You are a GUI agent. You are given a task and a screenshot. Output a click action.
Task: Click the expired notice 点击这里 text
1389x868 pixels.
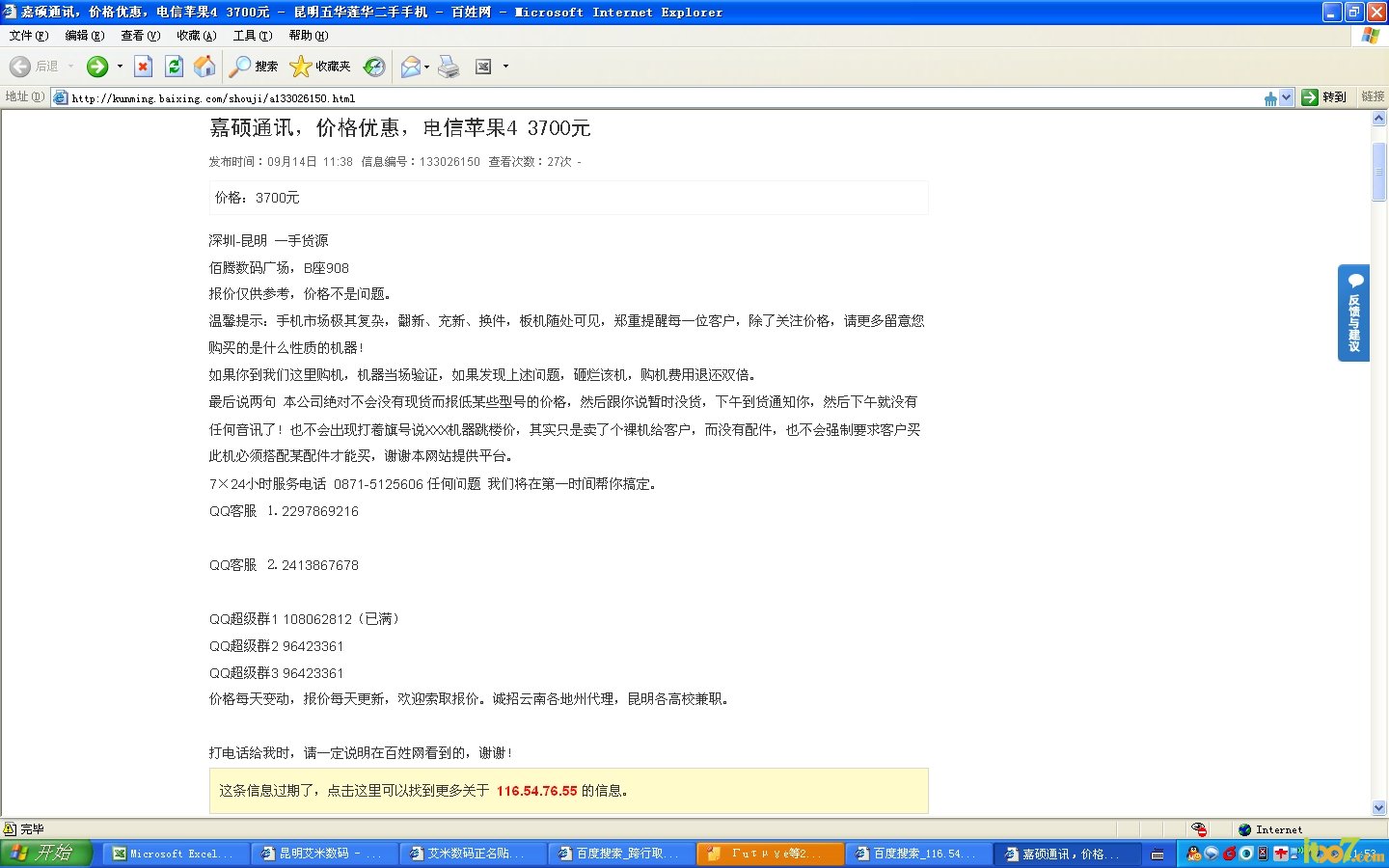coord(354,791)
